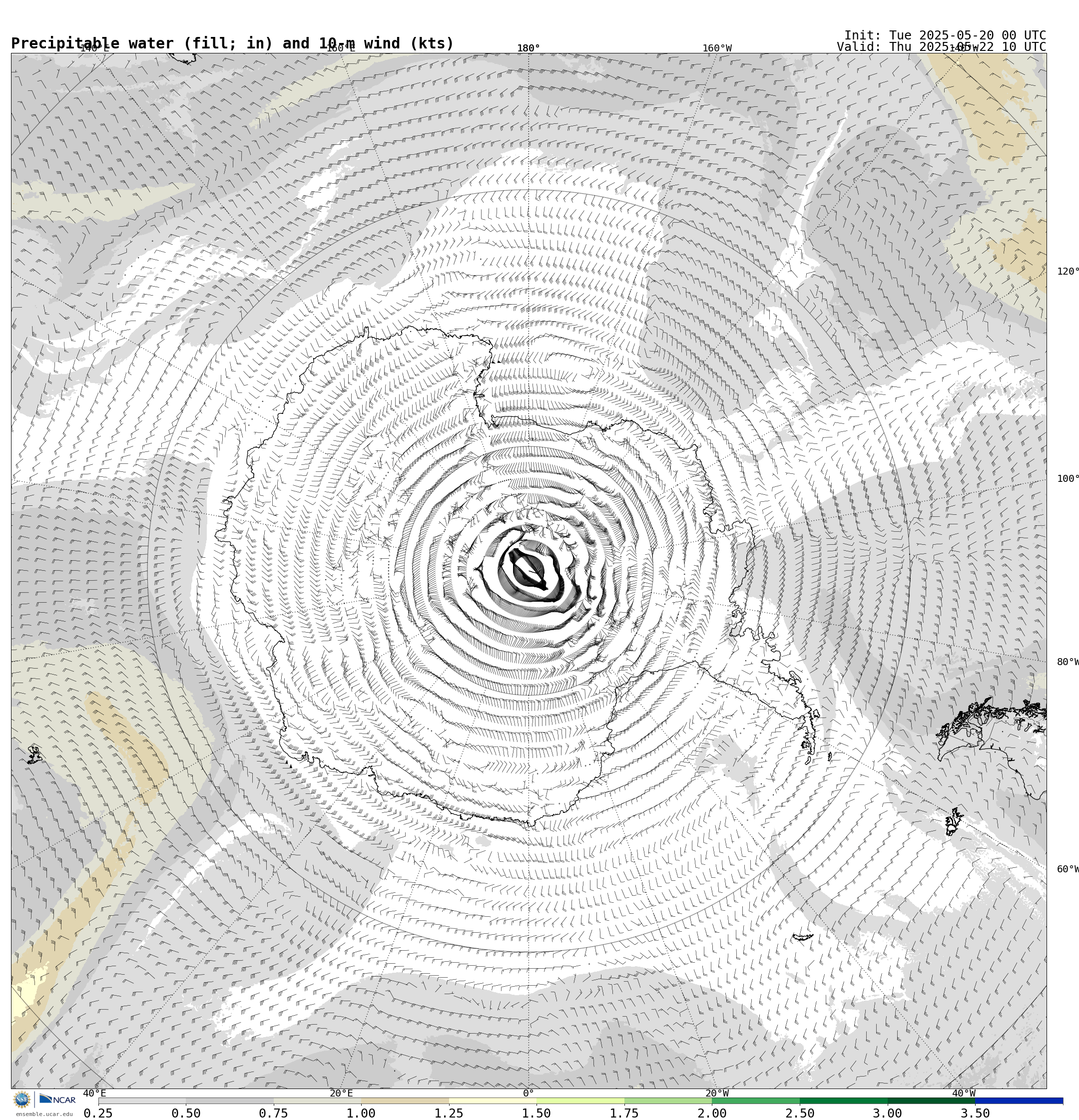Open the ensemble.ucar.edu link text
This screenshot has width=1079, height=1120.
44,1115
